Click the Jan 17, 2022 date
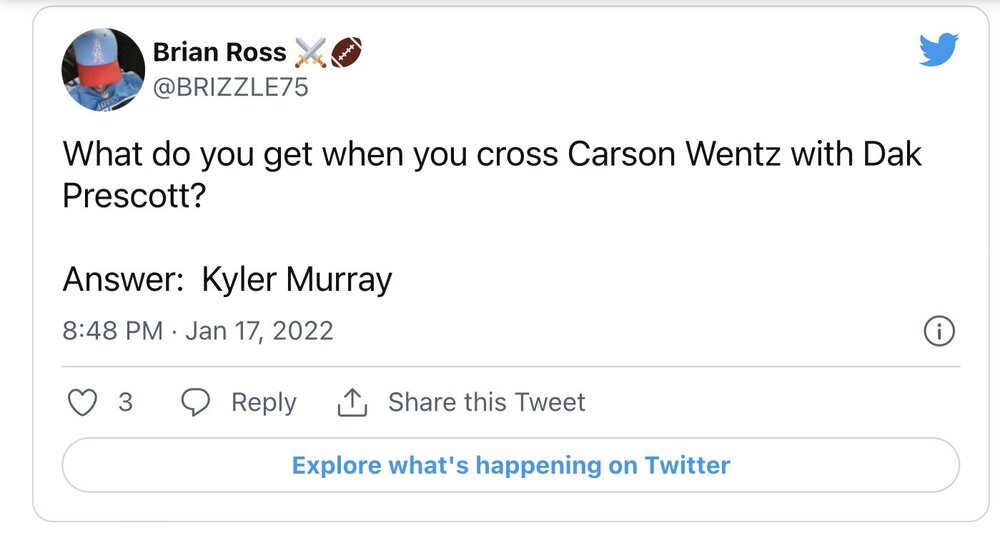The height and width of the screenshot is (538, 1000). [259, 331]
